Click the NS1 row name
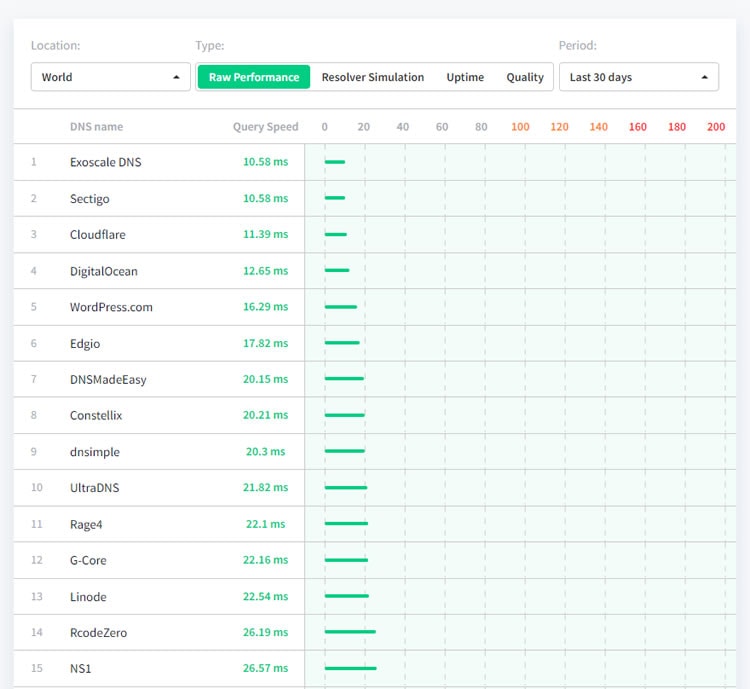Screen dimensions: 750x689 tap(80, 668)
